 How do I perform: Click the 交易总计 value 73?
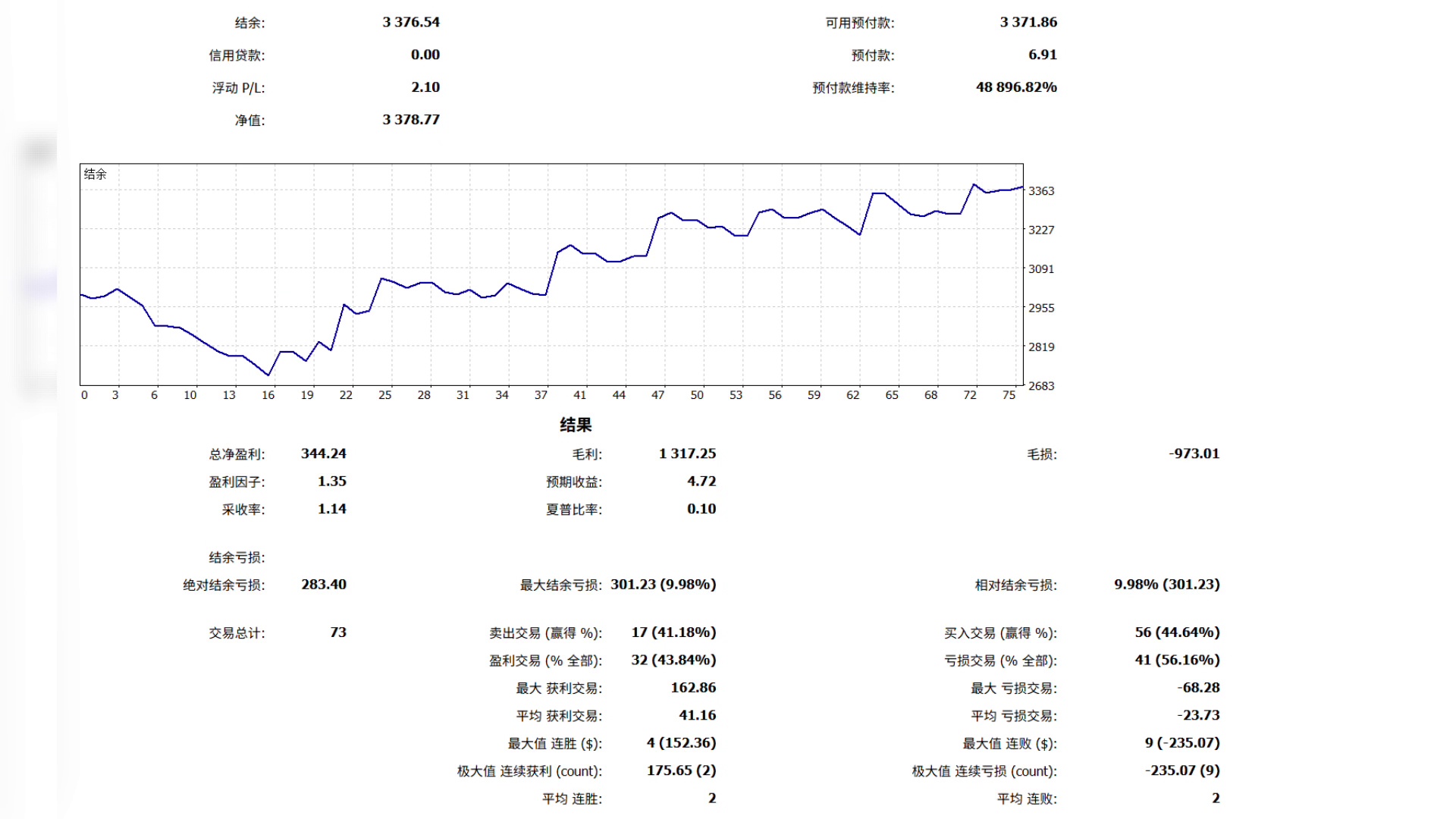click(338, 632)
